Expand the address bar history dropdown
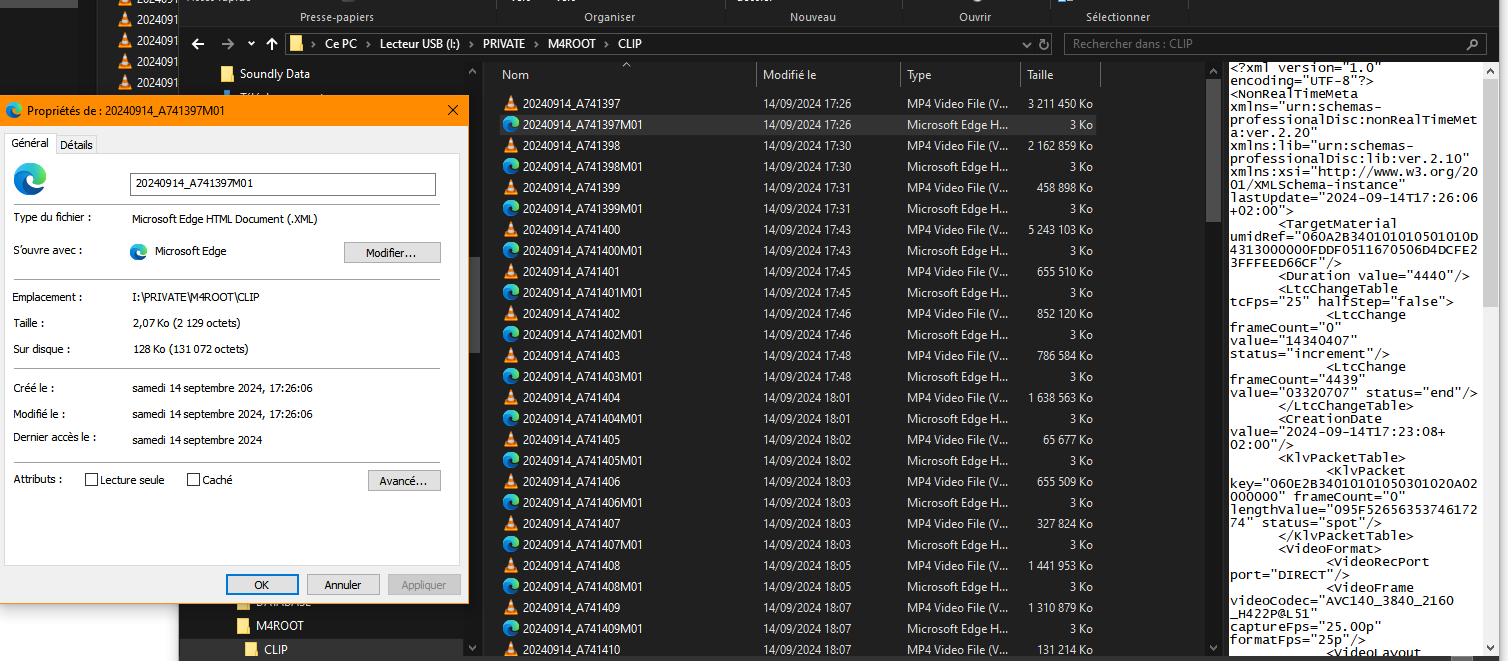The height and width of the screenshot is (661, 1508). pos(1027,44)
